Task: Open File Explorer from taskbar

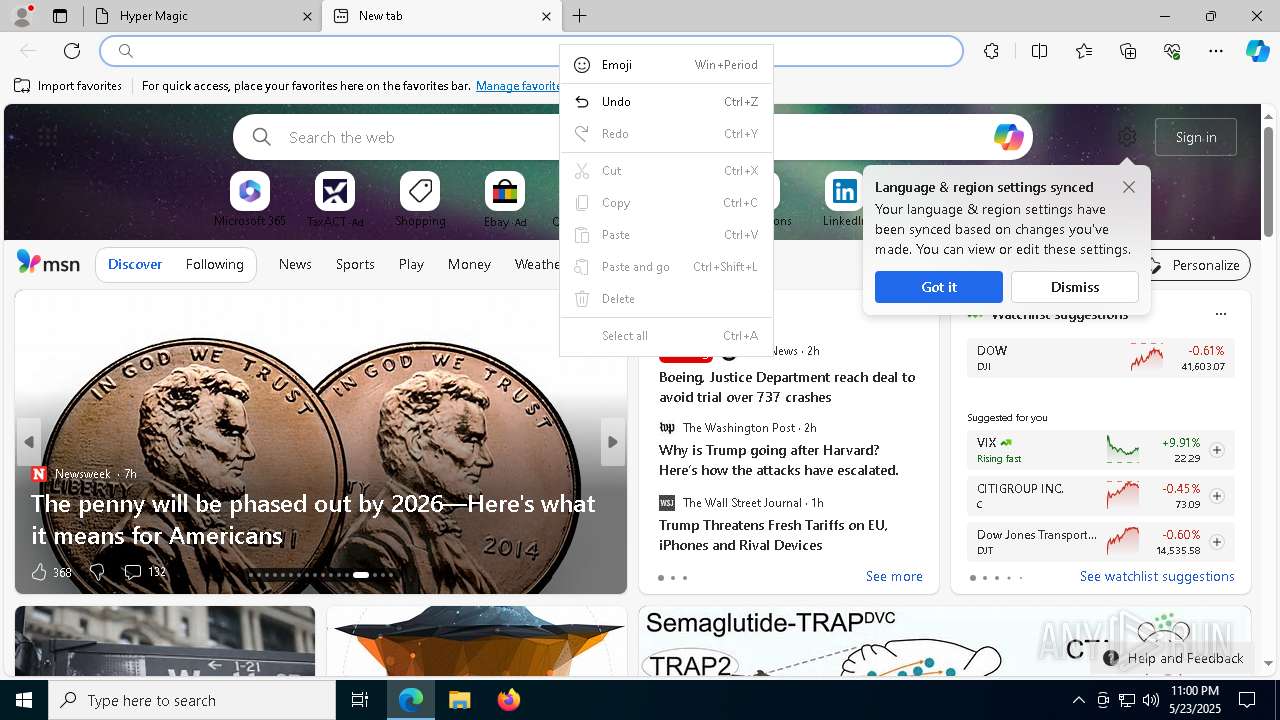Action: pos(459,700)
